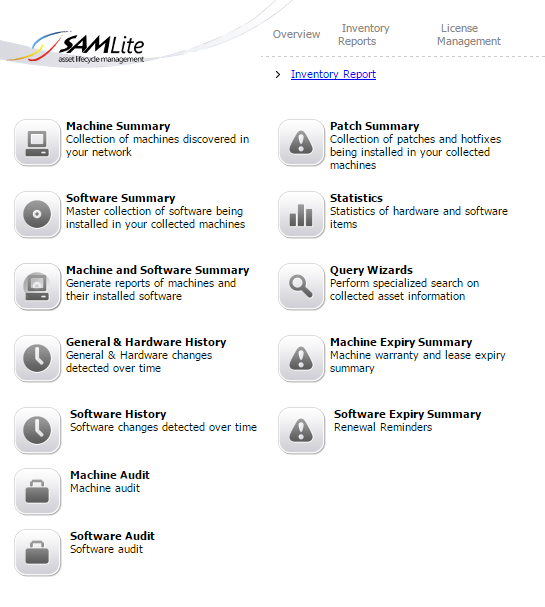Open the Machine and Software Summary icon

point(38,286)
